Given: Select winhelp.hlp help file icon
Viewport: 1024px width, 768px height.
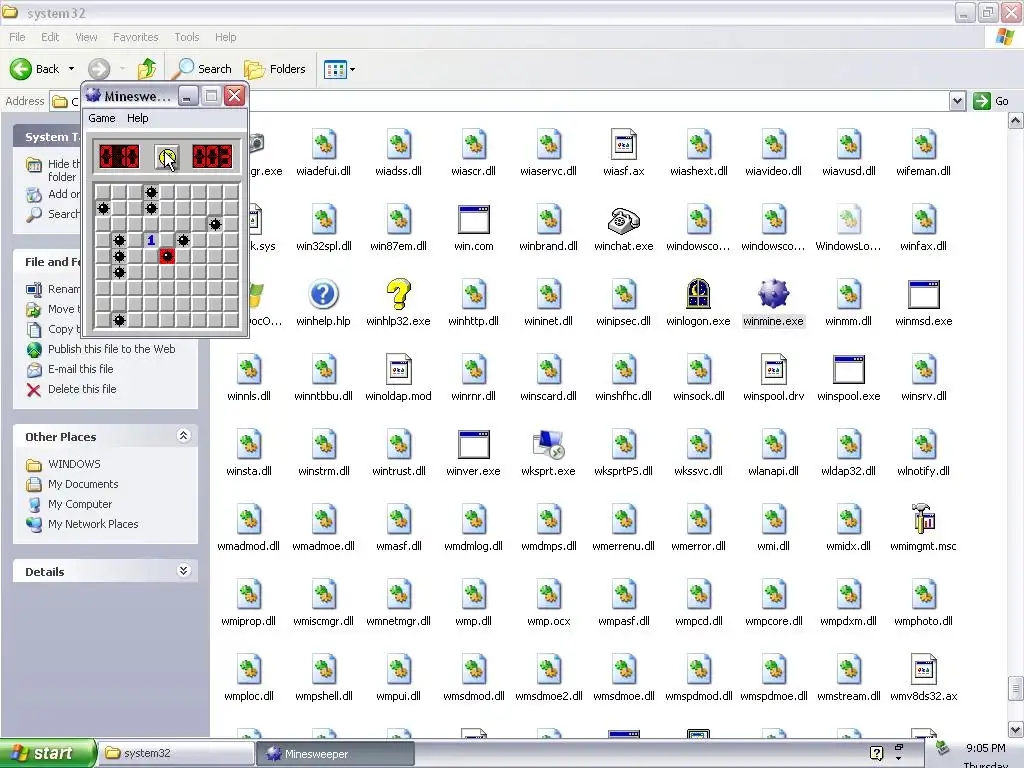Looking at the screenshot, I should tap(323, 295).
